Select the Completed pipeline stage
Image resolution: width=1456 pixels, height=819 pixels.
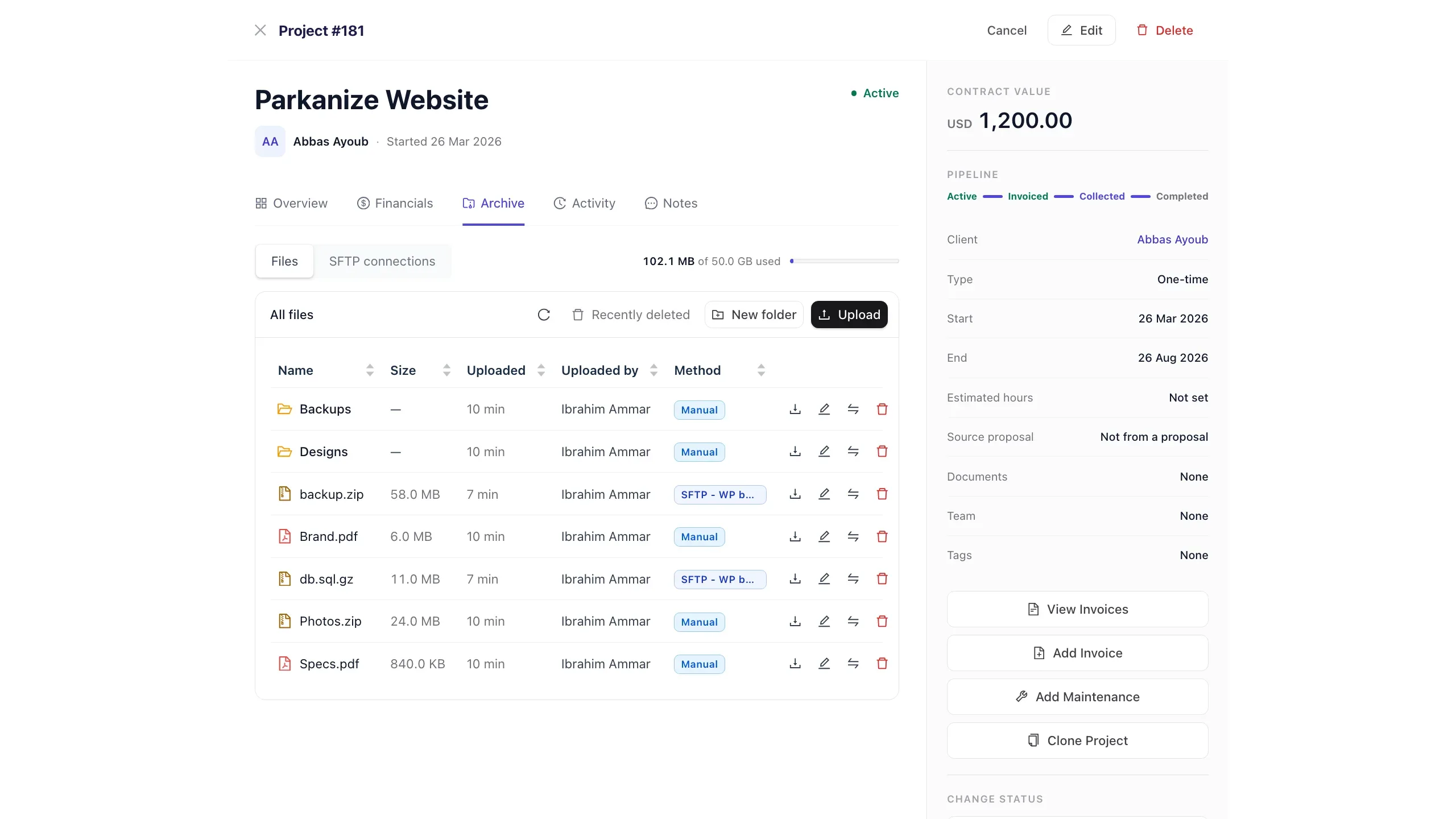tap(1182, 196)
